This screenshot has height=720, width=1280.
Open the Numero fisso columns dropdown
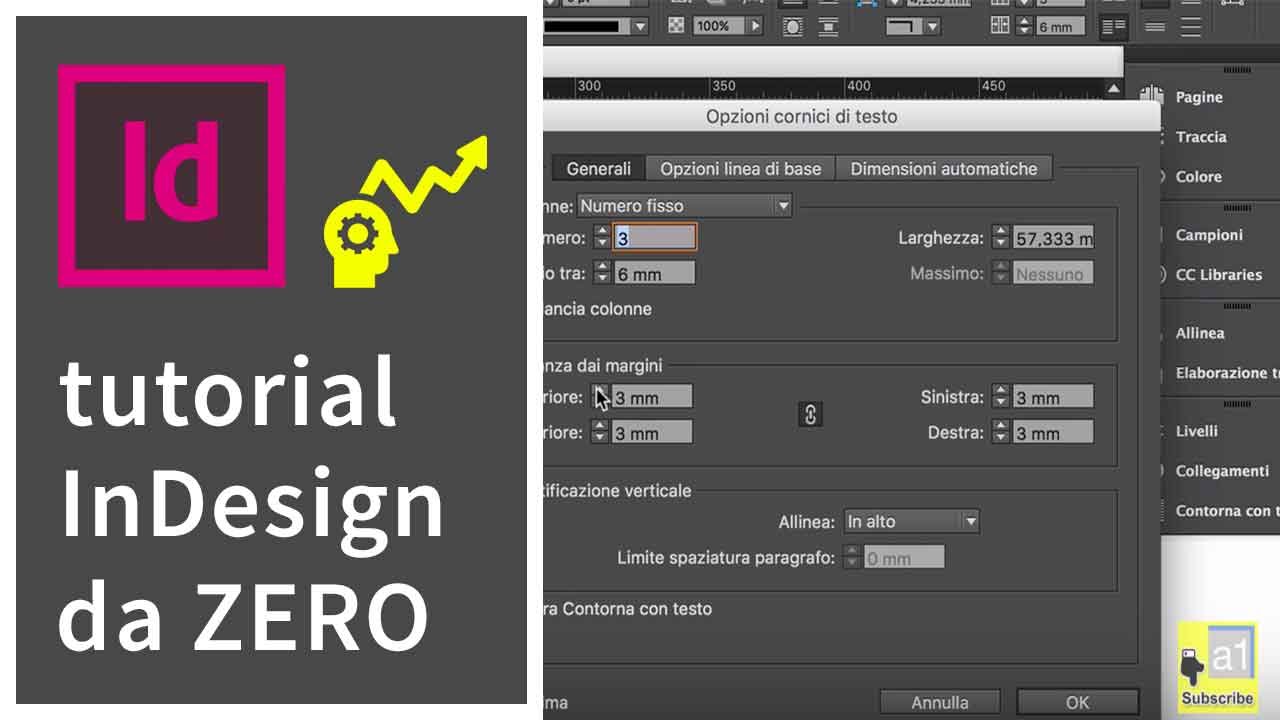[x=685, y=205]
